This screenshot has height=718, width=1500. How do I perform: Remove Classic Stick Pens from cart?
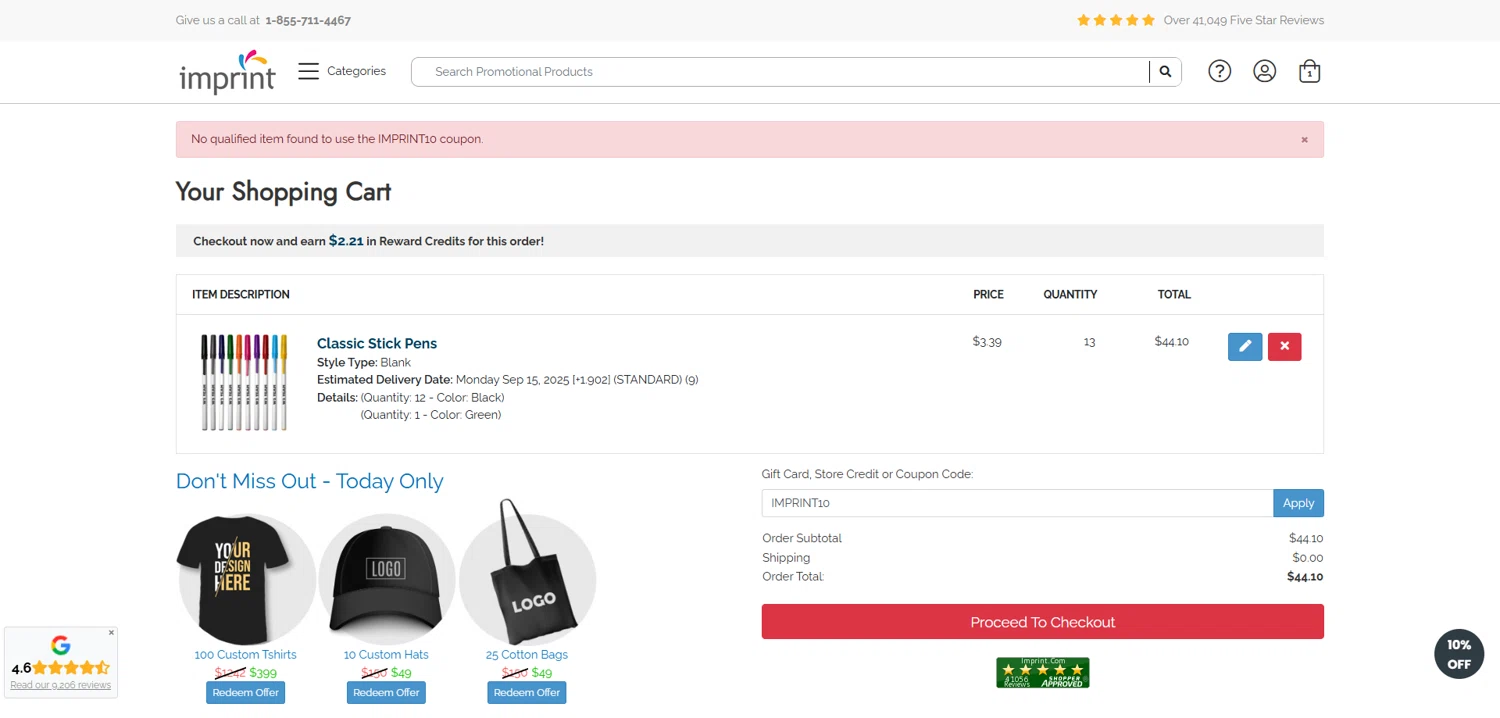1284,346
